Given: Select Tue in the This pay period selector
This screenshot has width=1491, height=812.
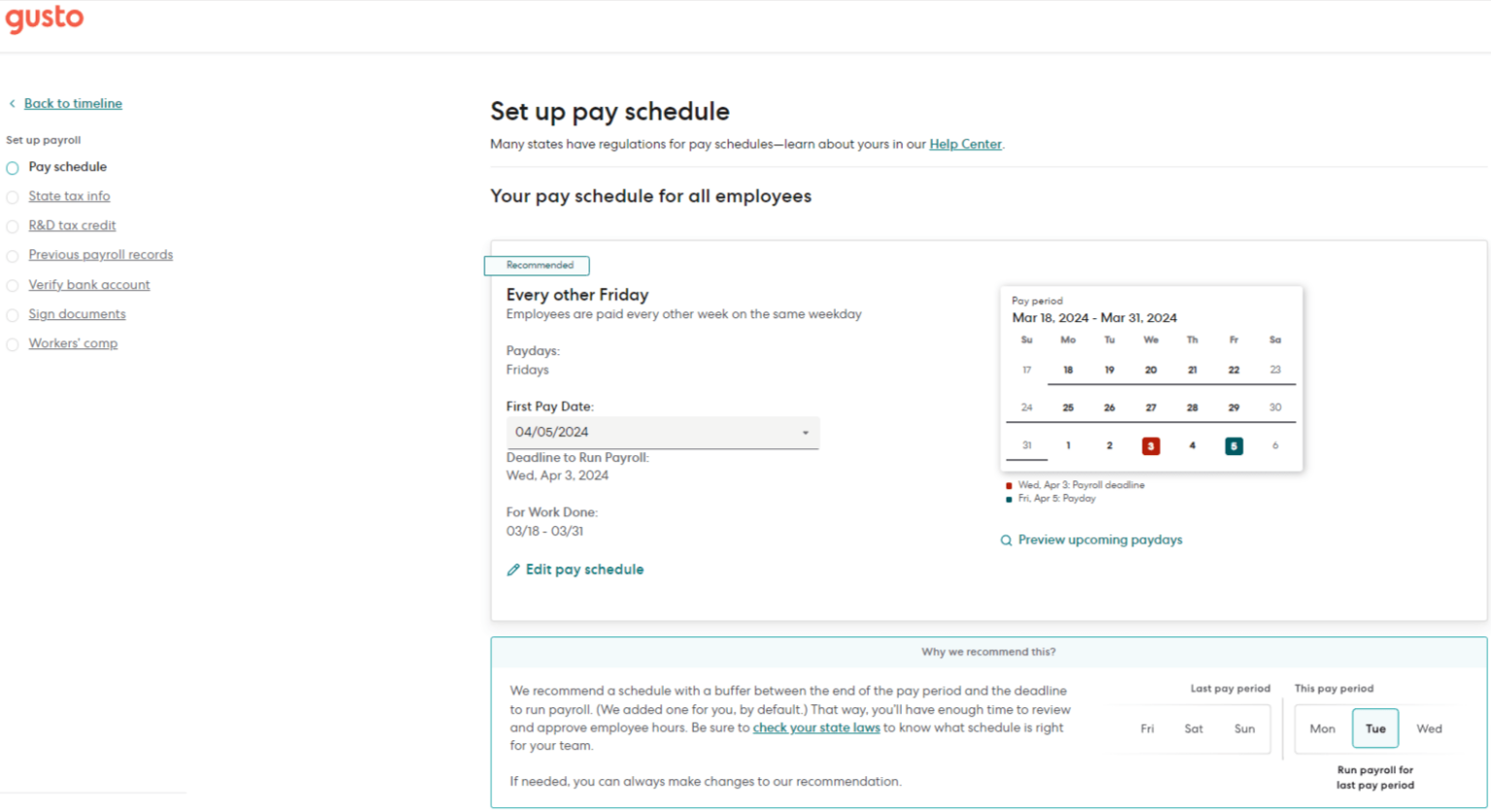Looking at the screenshot, I should [x=1375, y=728].
